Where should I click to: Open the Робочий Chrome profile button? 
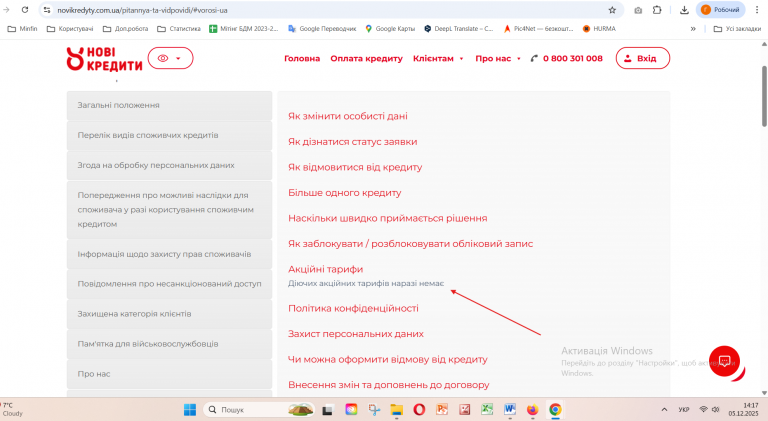pyautogui.click(x=720, y=10)
